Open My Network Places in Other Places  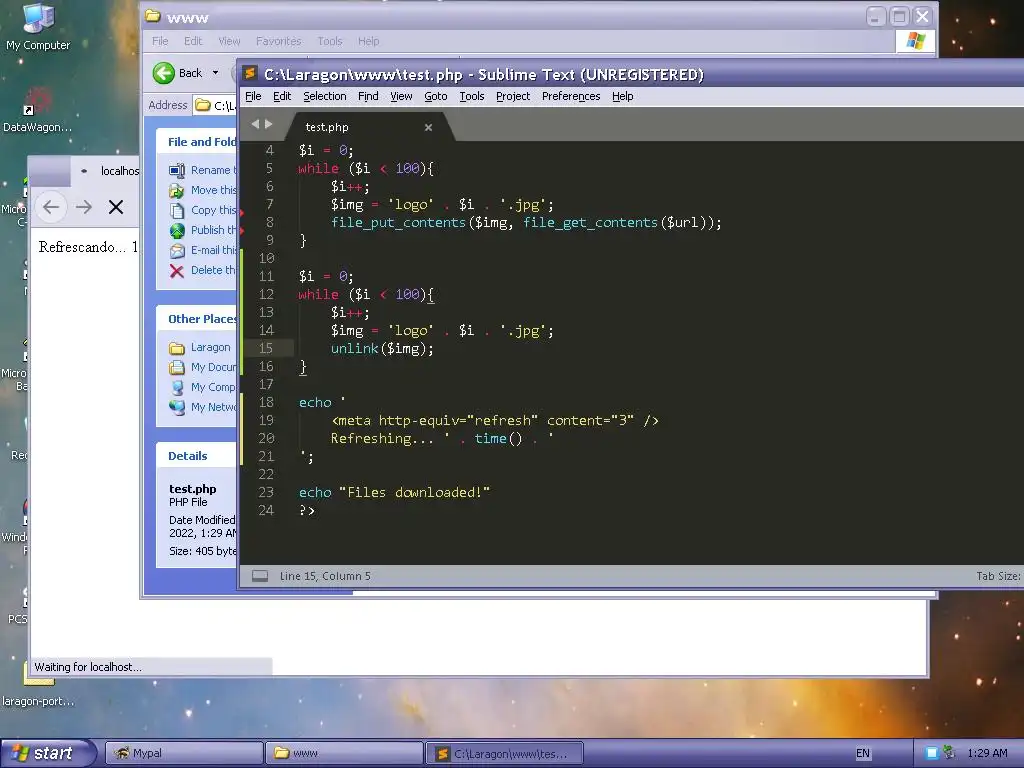pyautogui.click(x=202, y=407)
